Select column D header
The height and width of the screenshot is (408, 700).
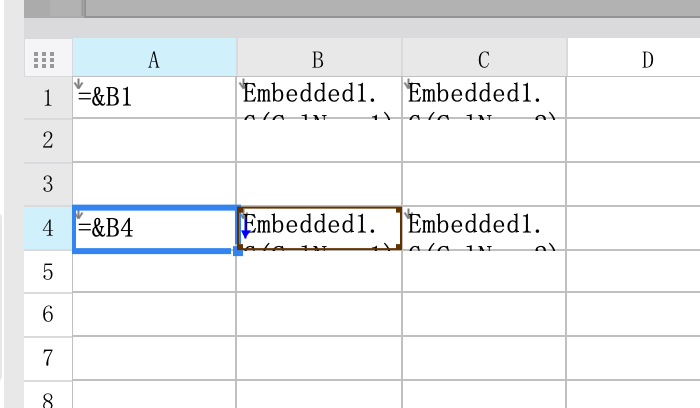click(x=647, y=60)
